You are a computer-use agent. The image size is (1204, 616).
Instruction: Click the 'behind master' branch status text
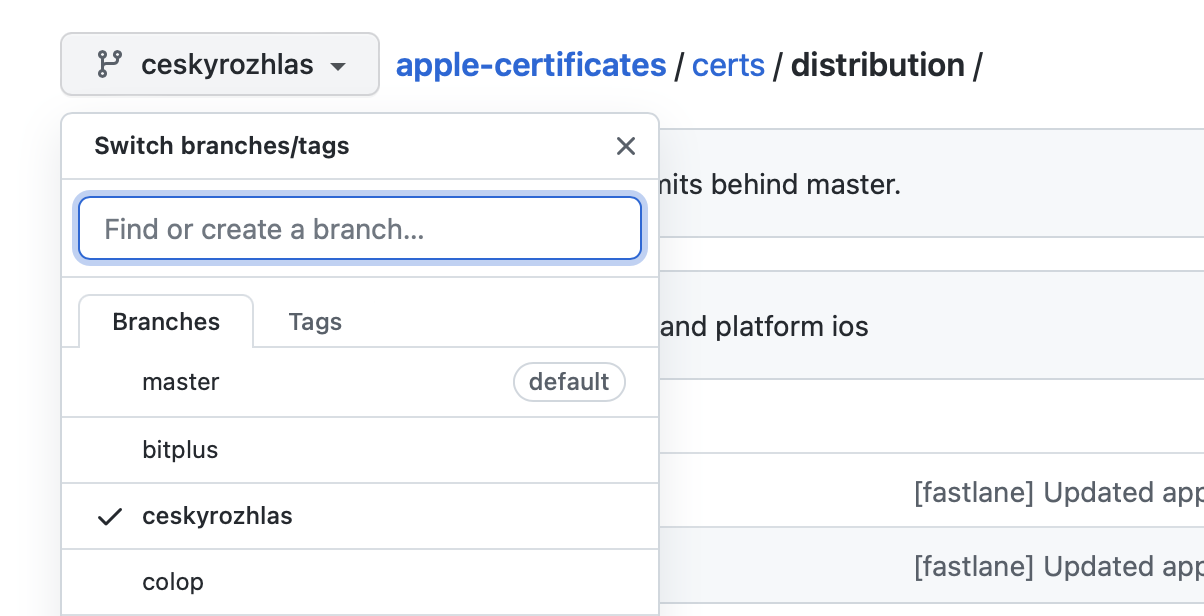[x=780, y=184]
